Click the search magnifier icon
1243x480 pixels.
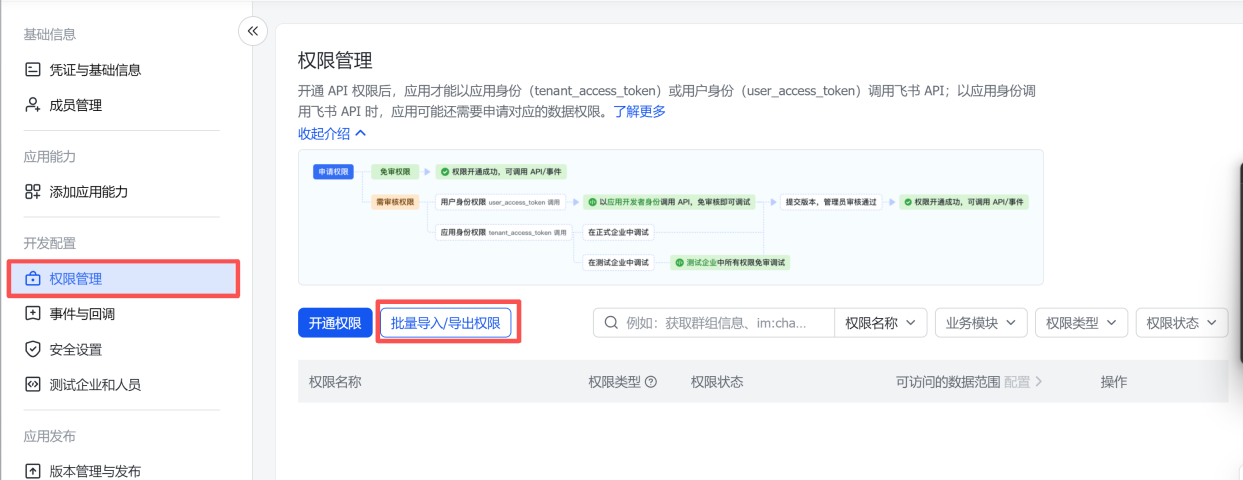coord(611,323)
